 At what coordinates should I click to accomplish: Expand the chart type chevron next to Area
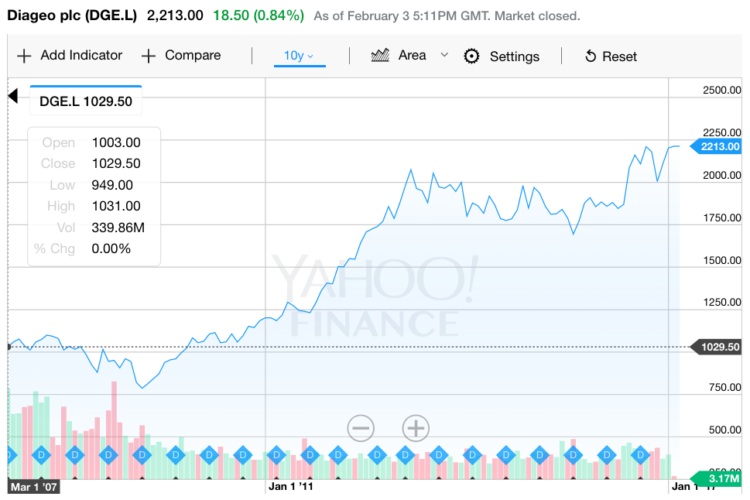444,55
